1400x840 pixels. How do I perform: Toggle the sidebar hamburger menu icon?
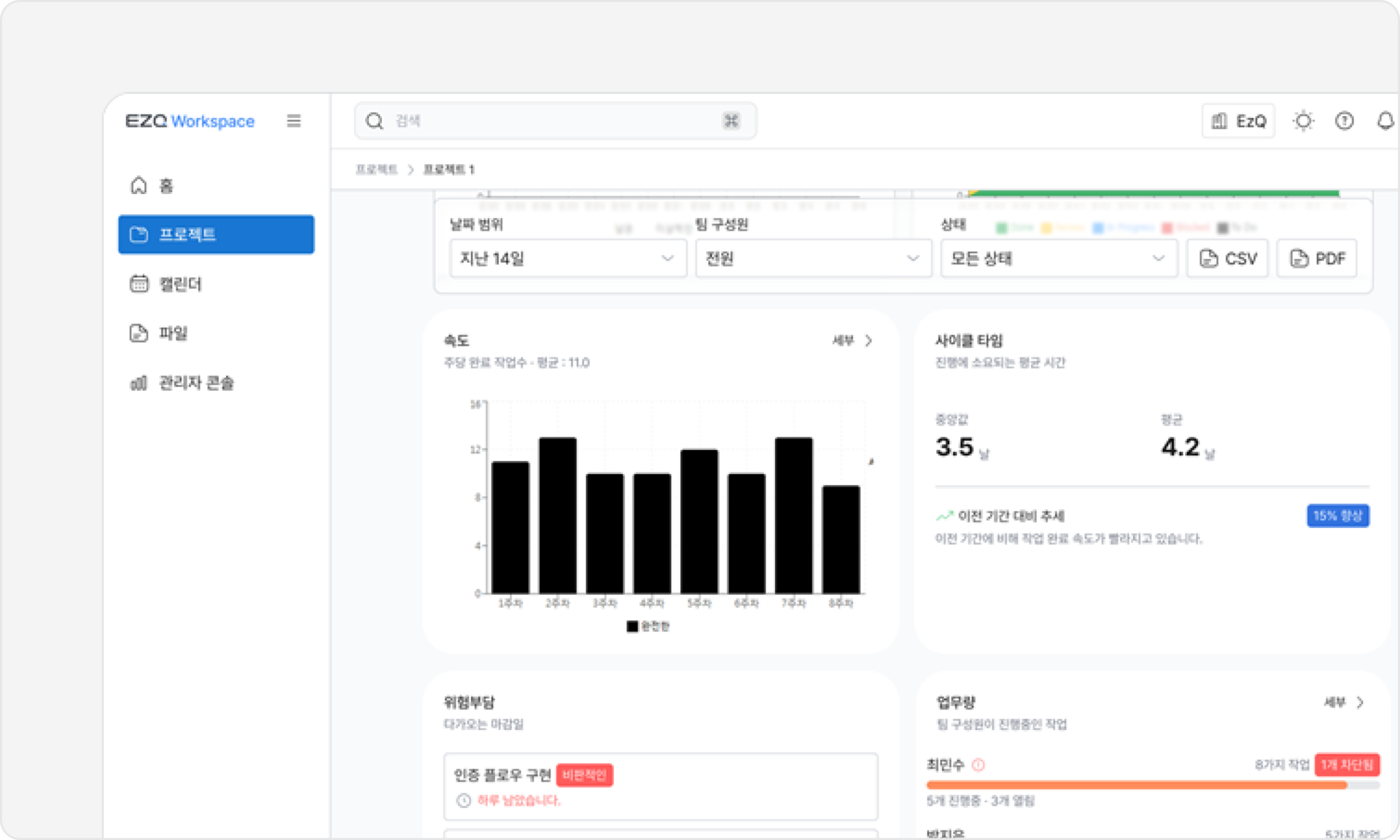coord(294,121)
